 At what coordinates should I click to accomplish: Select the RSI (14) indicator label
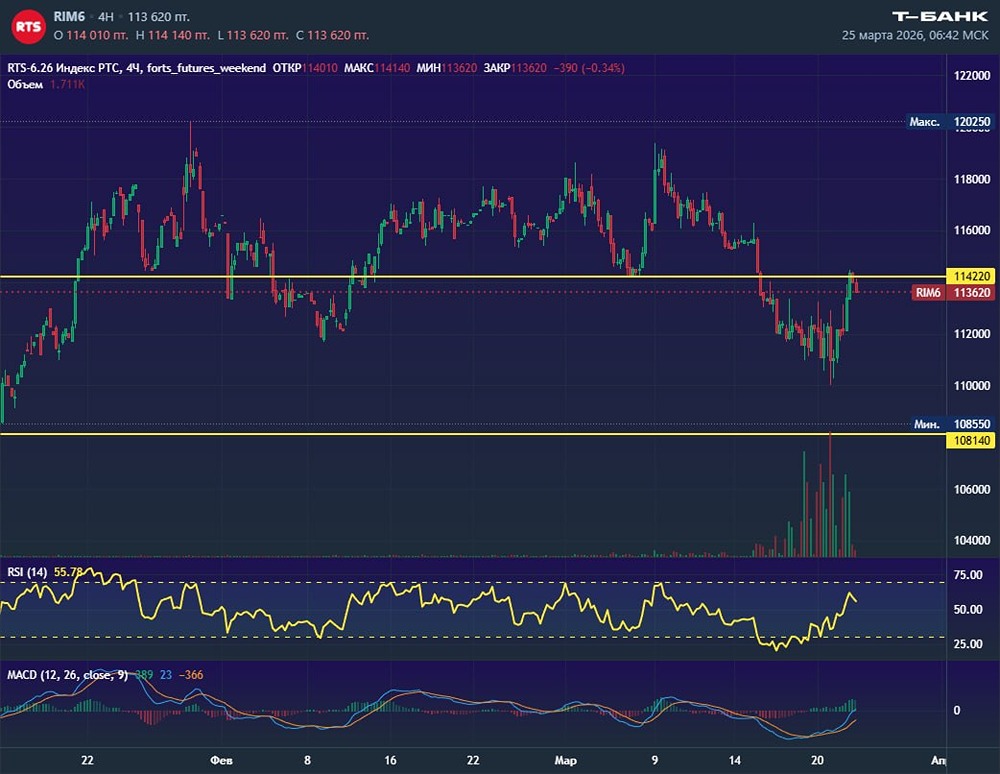27,571
